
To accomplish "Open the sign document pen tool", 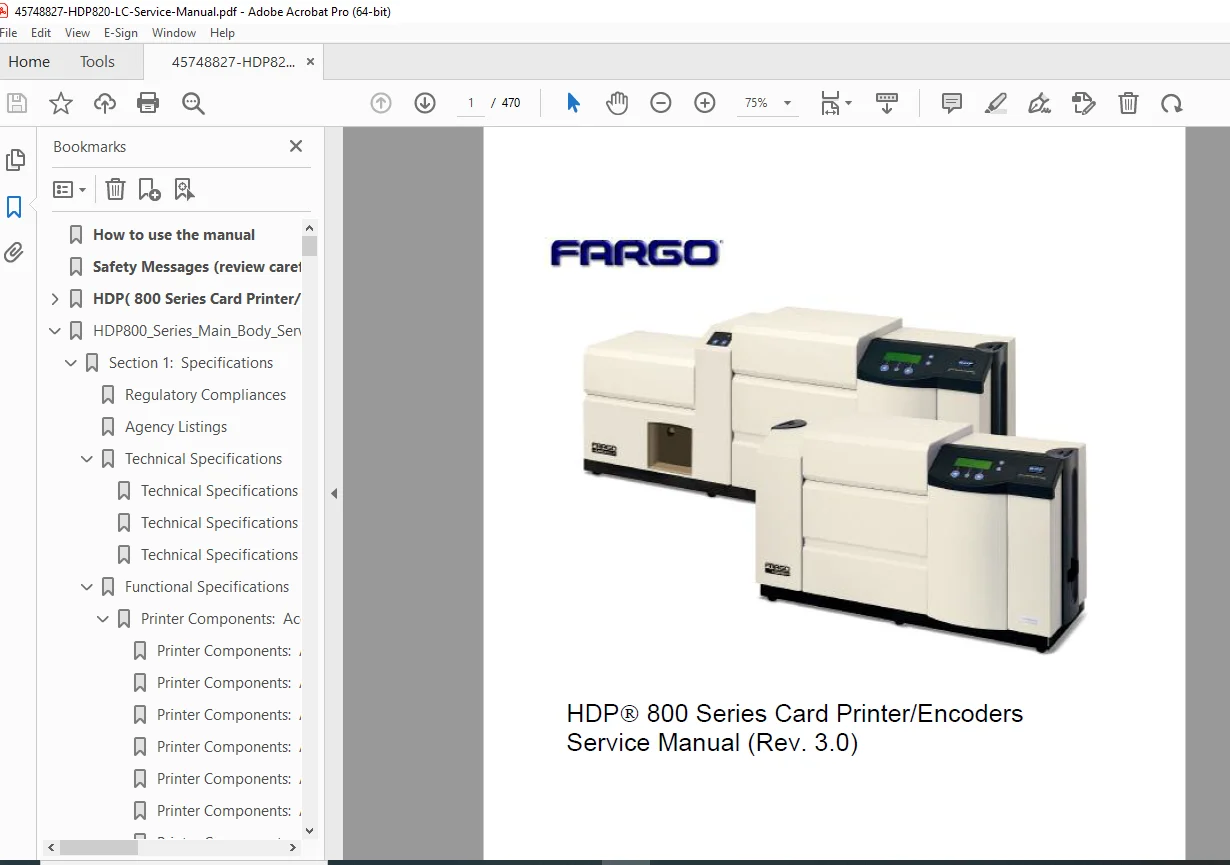I will (x=1040, y=103).
